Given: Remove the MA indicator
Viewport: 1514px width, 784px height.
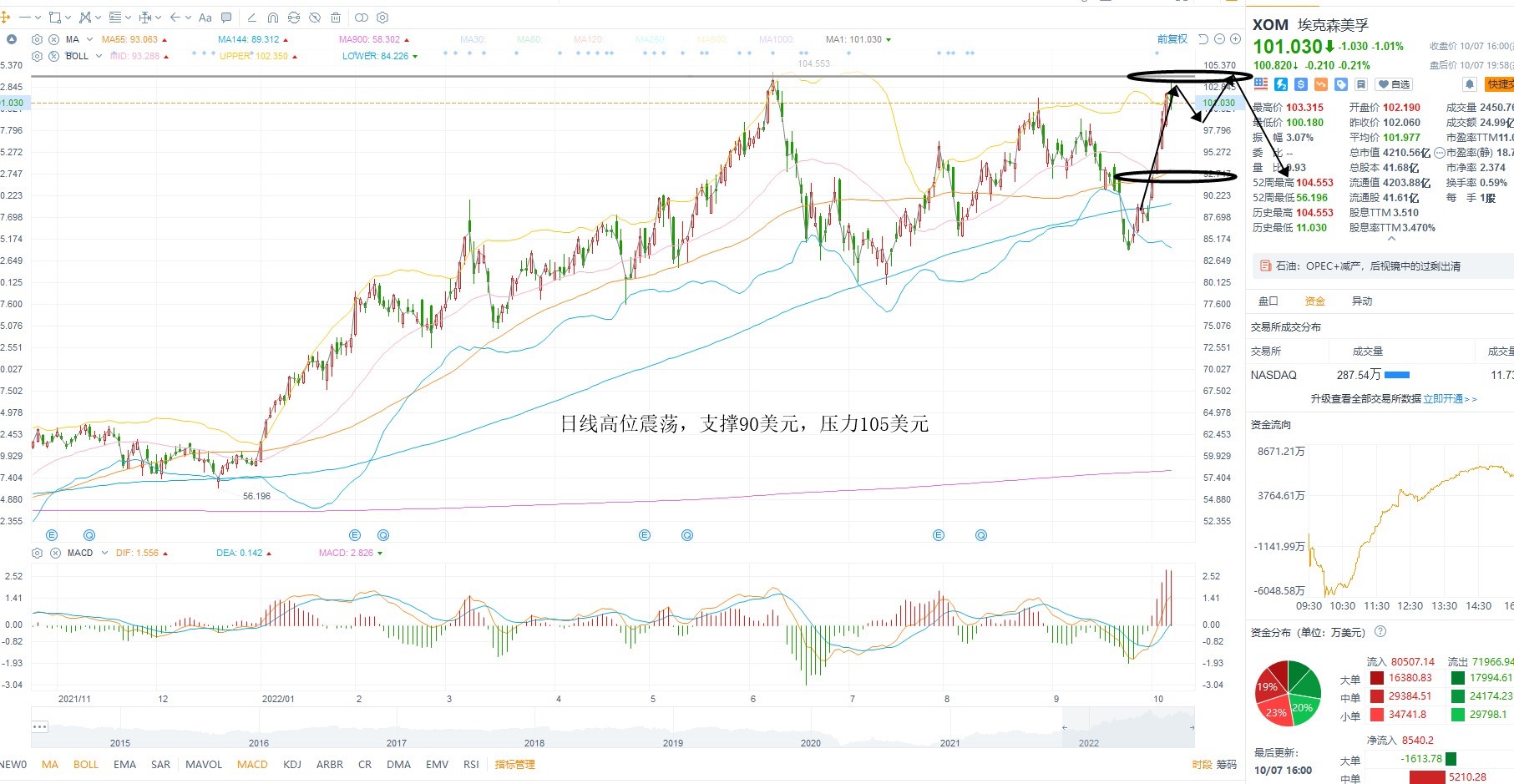Looking at the screenshot, I should click(53, 39).
